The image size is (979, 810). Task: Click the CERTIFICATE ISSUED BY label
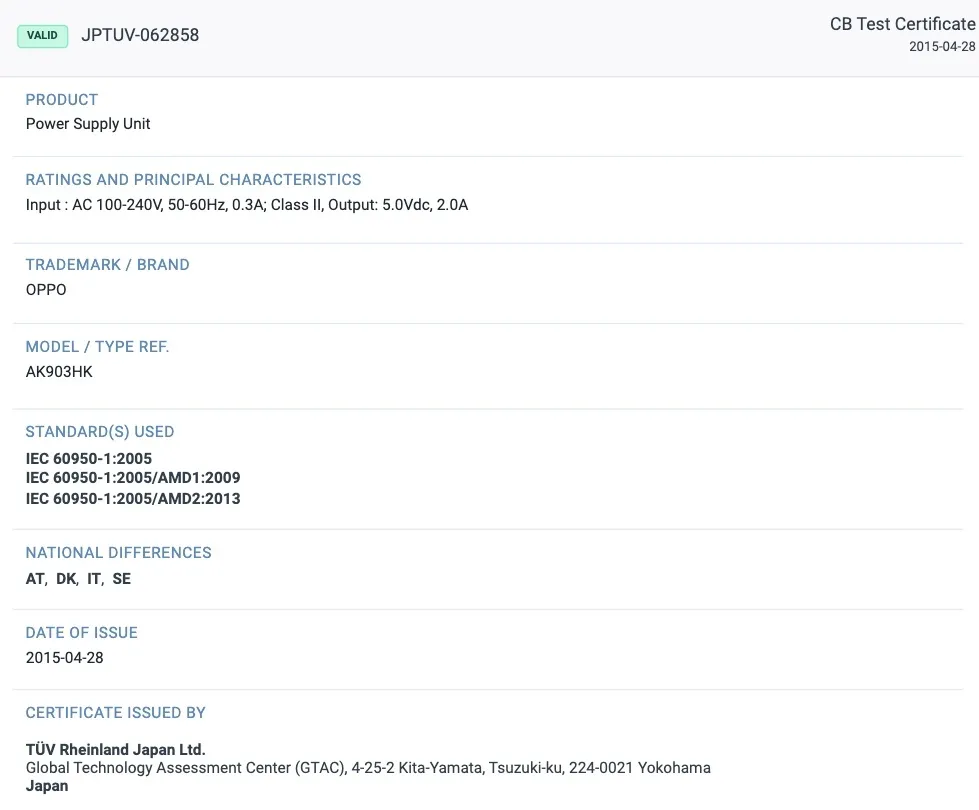coord(116,713)
